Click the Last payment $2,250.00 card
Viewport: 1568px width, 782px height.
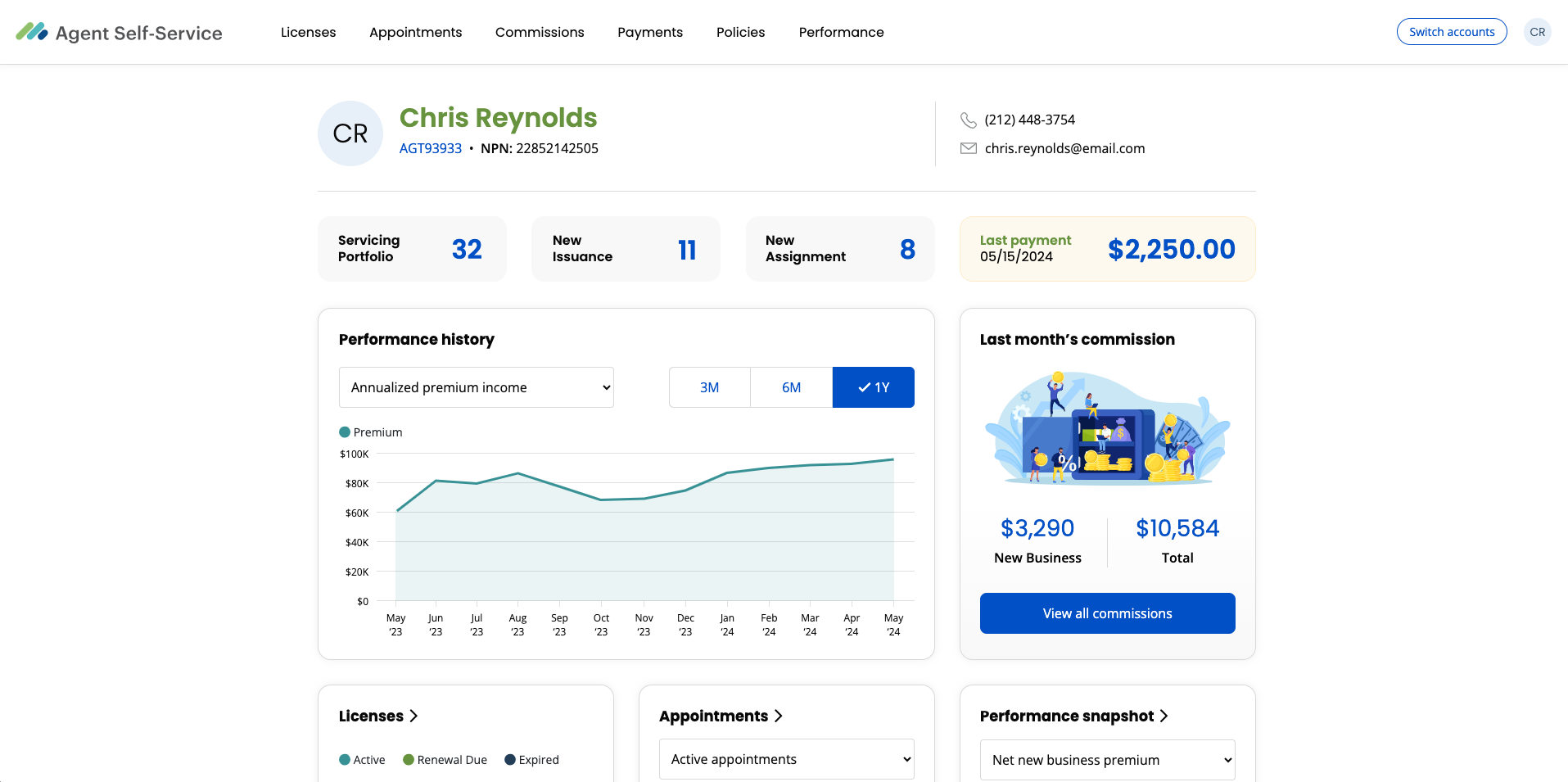(x=1107, y=249)
